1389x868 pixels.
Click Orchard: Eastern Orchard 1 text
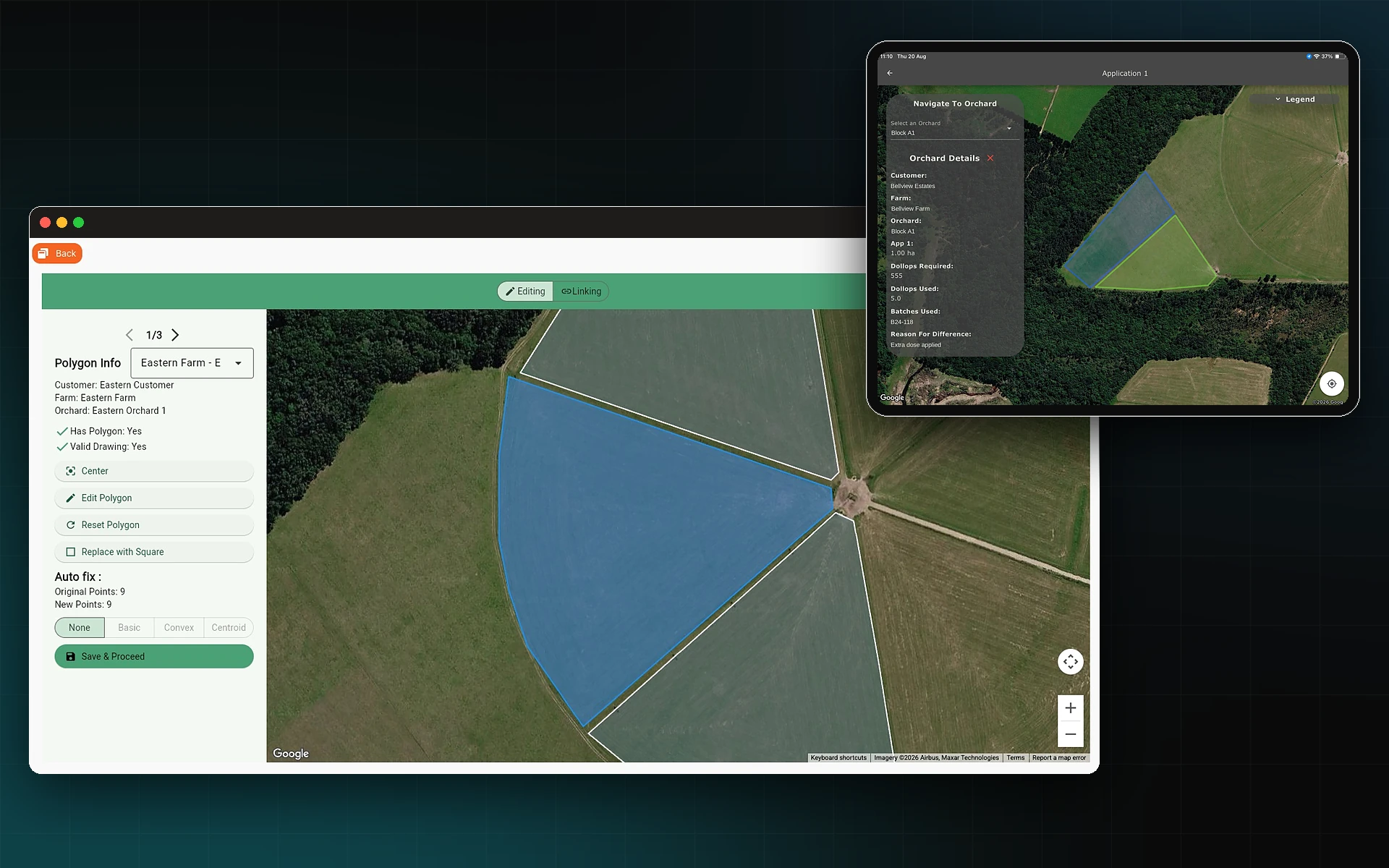(110, 411)
